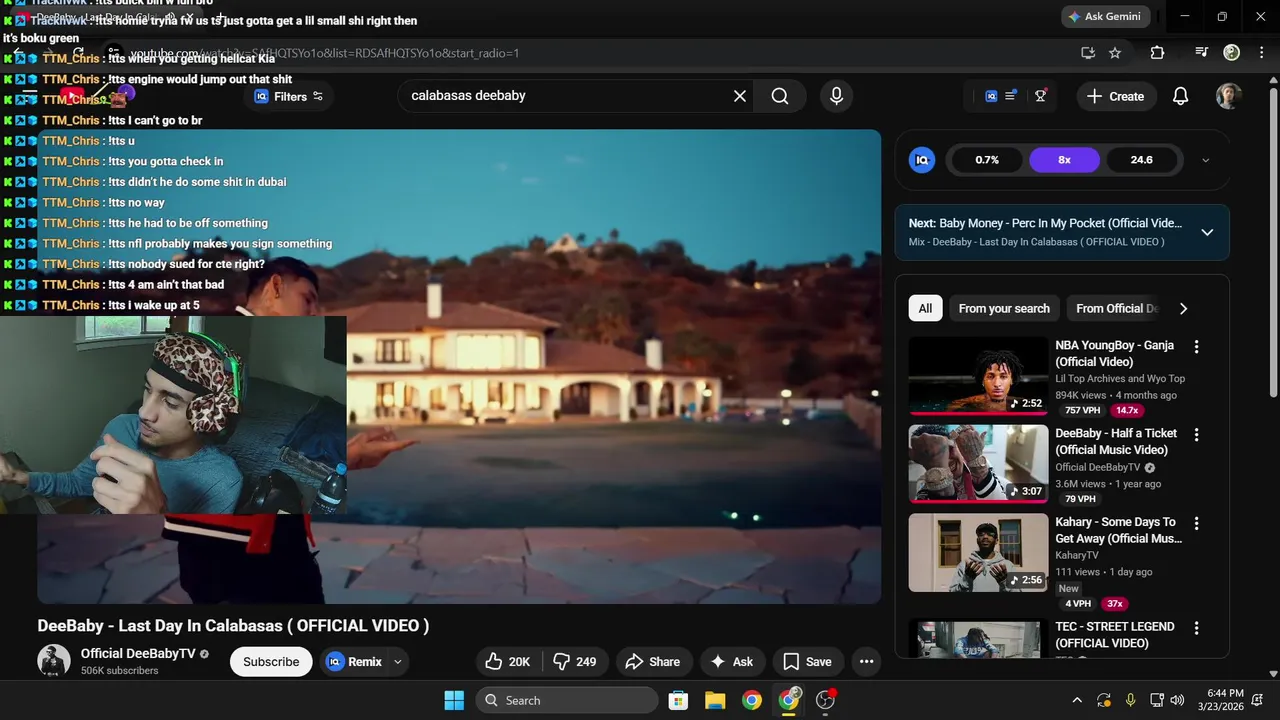
Task: Open the Chrome profile avatar
Action: click(1232, 52)
